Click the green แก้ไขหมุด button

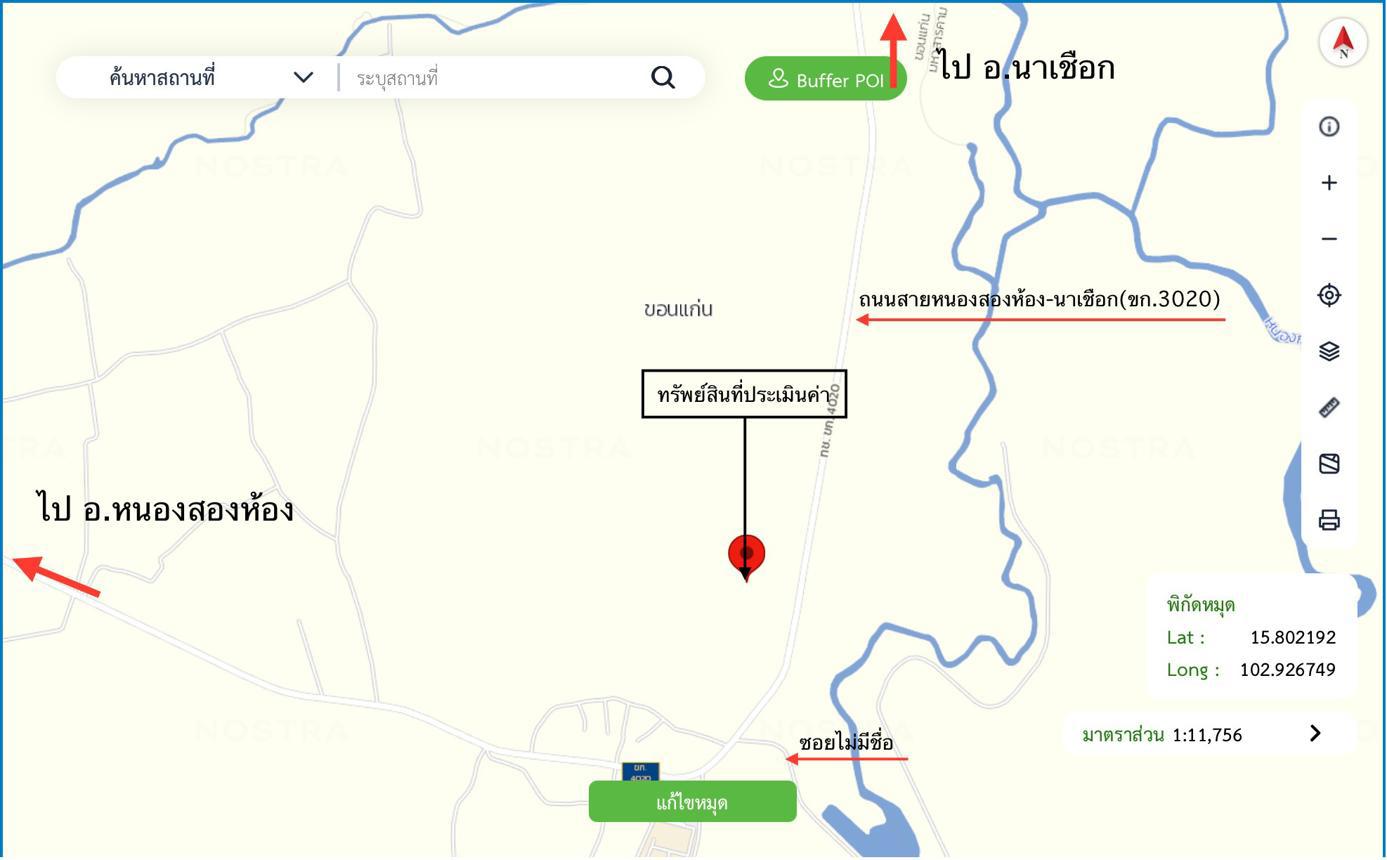point(692,802)
